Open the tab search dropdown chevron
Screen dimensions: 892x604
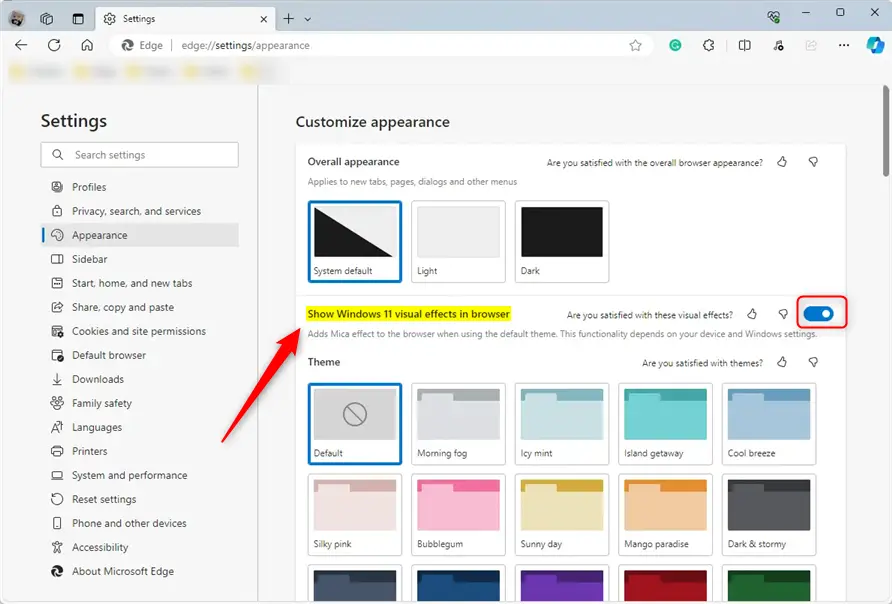point(308,19)
